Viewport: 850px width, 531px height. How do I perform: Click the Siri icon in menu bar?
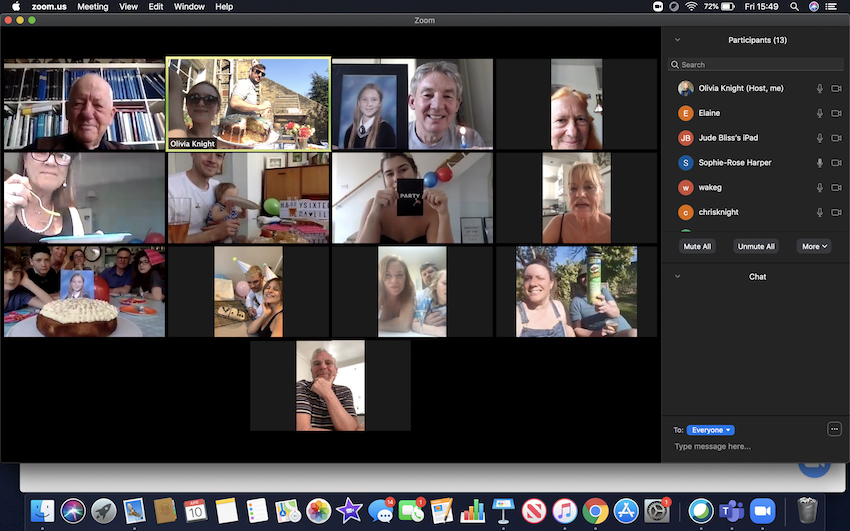click(814, 7)
